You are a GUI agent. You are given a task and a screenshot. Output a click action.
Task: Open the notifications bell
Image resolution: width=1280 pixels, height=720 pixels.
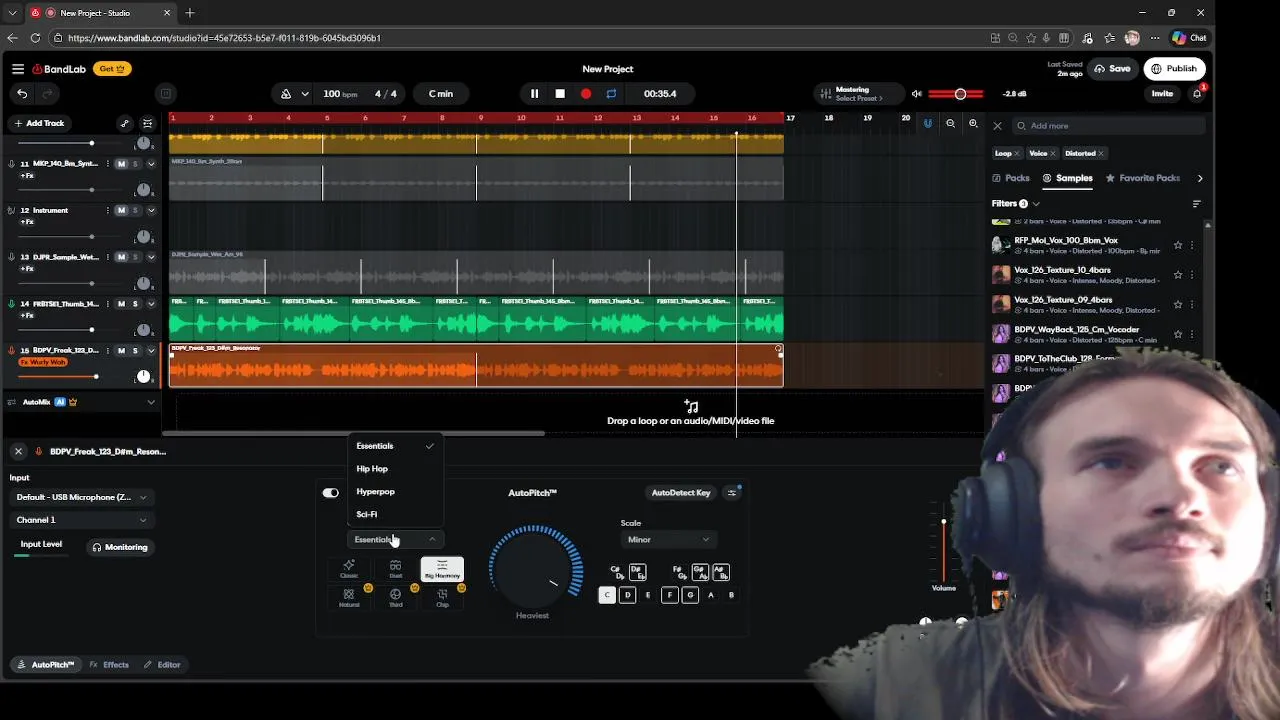[x=1197, y=94]
